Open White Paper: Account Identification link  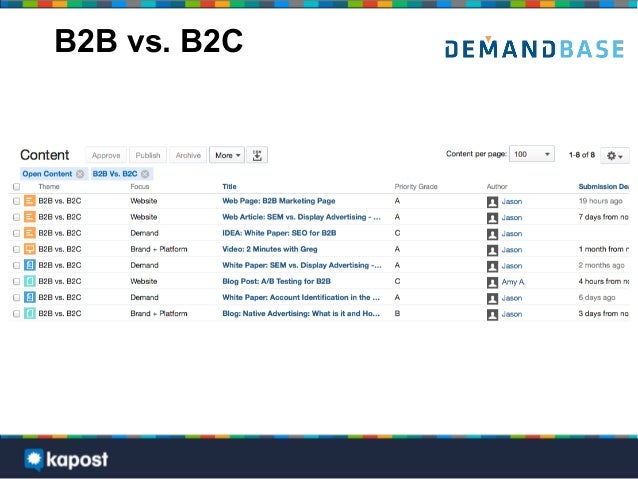coord(301,297)
